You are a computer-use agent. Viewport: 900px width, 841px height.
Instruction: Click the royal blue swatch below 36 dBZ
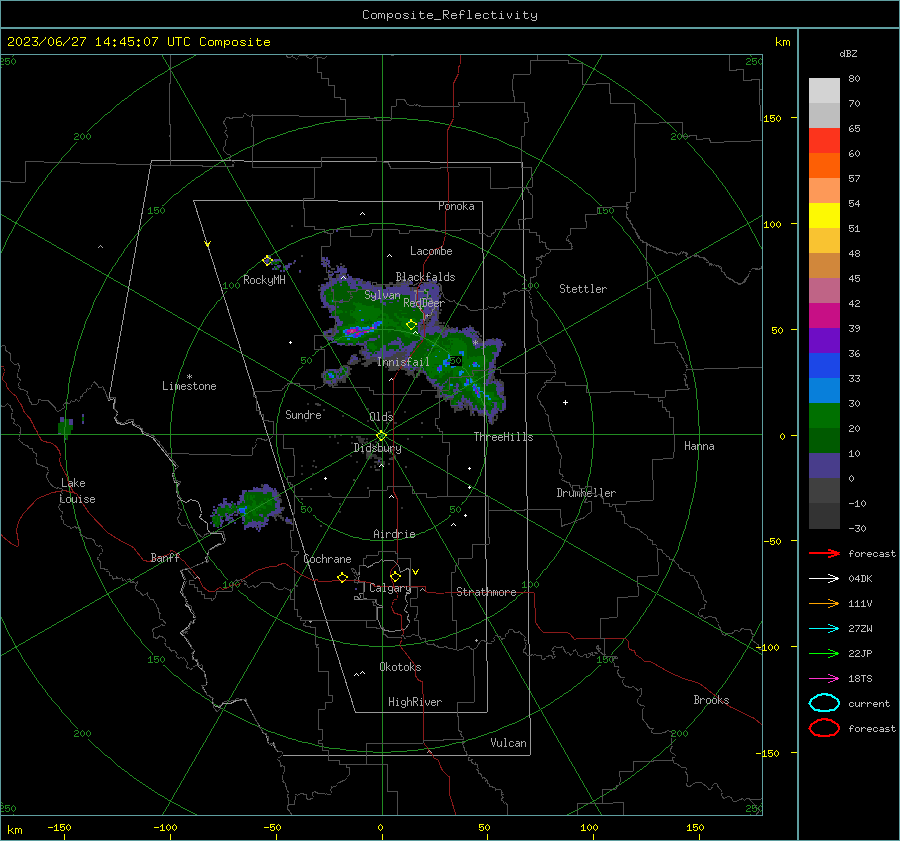point(824,366)
